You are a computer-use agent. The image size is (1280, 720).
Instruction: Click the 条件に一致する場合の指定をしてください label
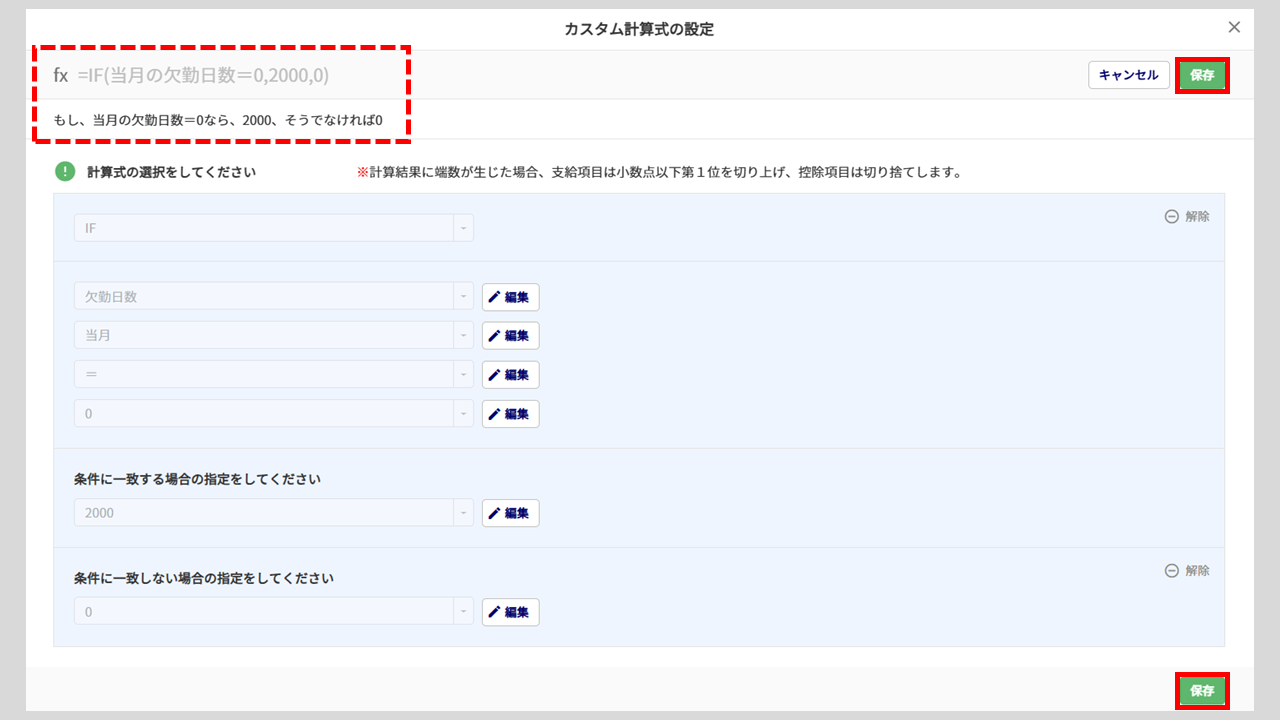pos(197,479)
